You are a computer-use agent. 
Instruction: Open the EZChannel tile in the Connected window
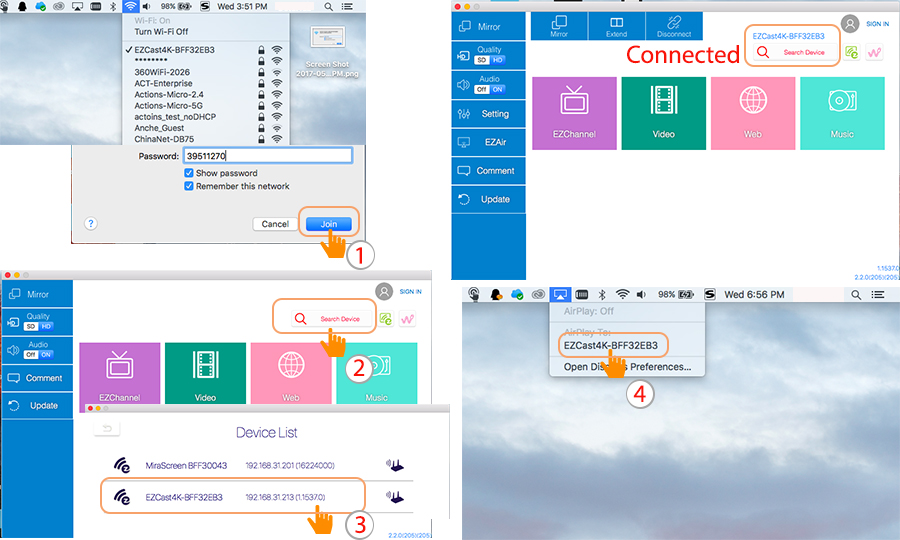(x=575, y=114)
